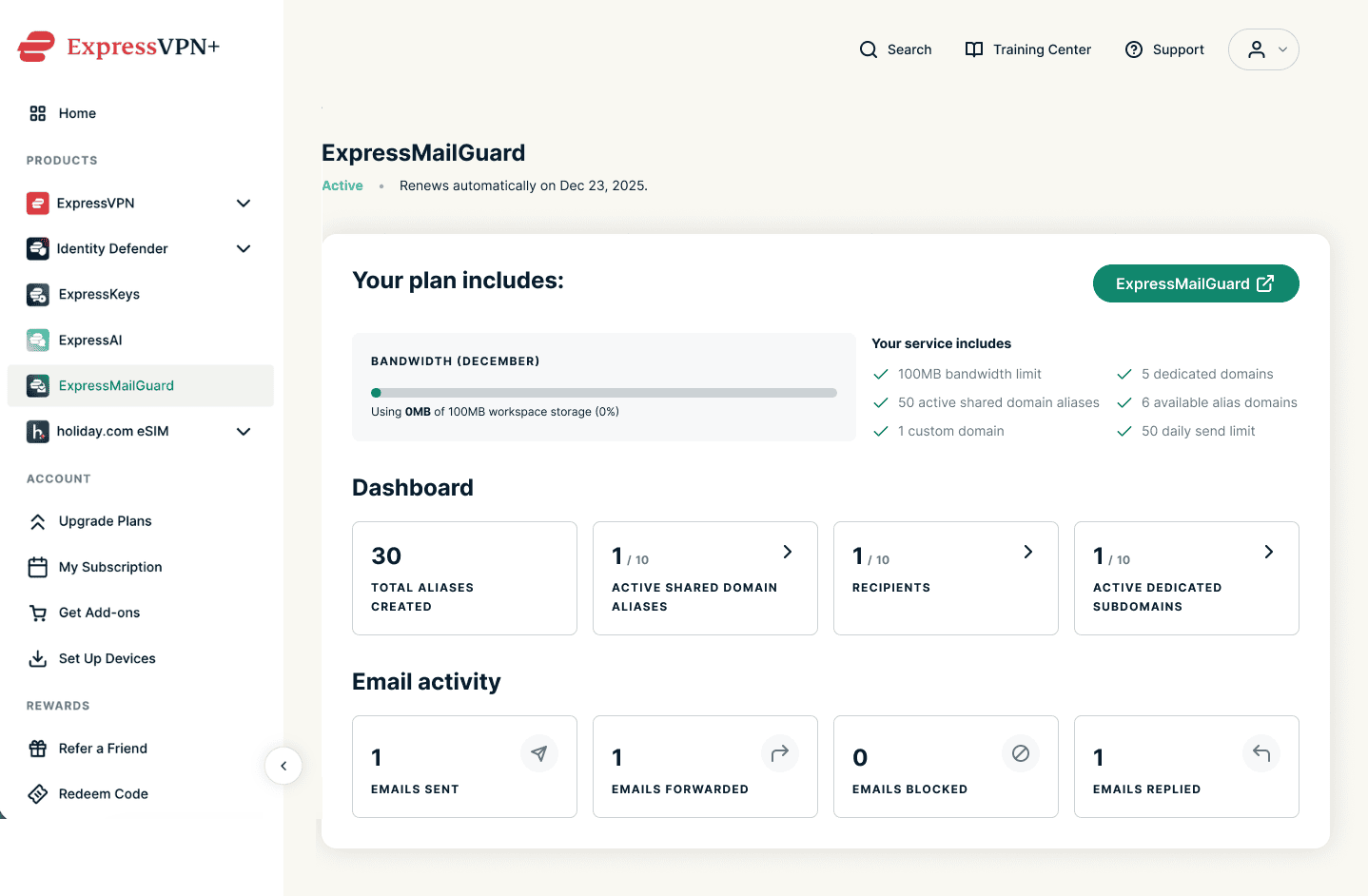Click the Redeem Code tag icon
The image size is (1368, 896).
pyautogui.click(x=38, y=794)
